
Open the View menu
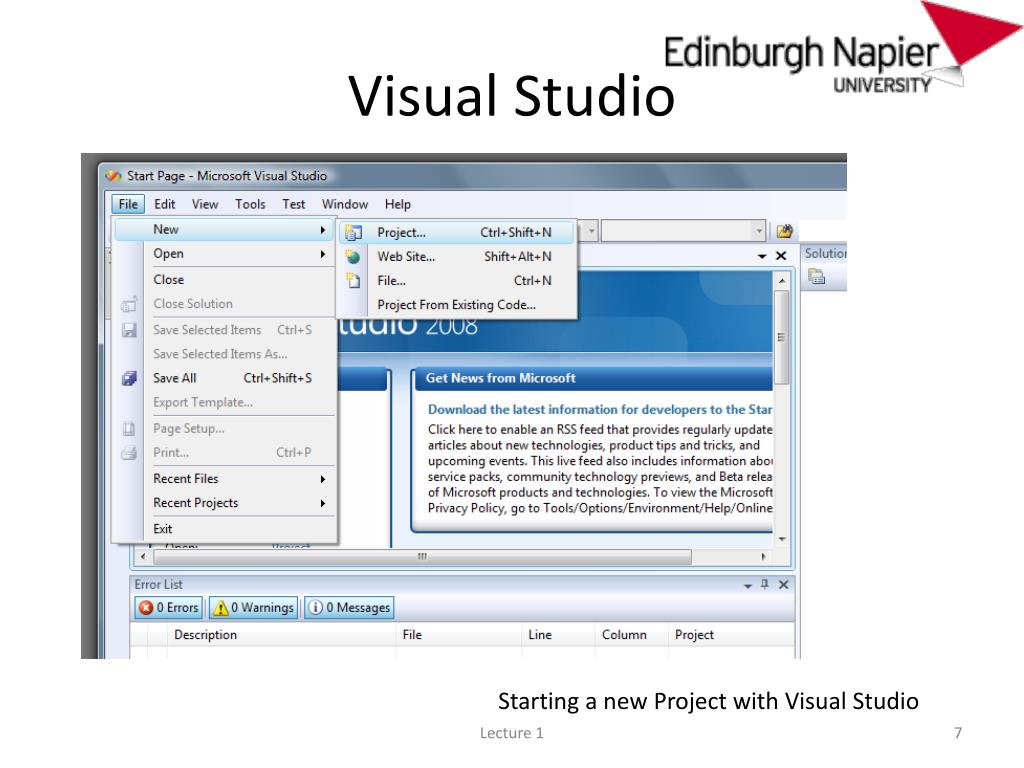pyautogui.click(x=205, y=204)
